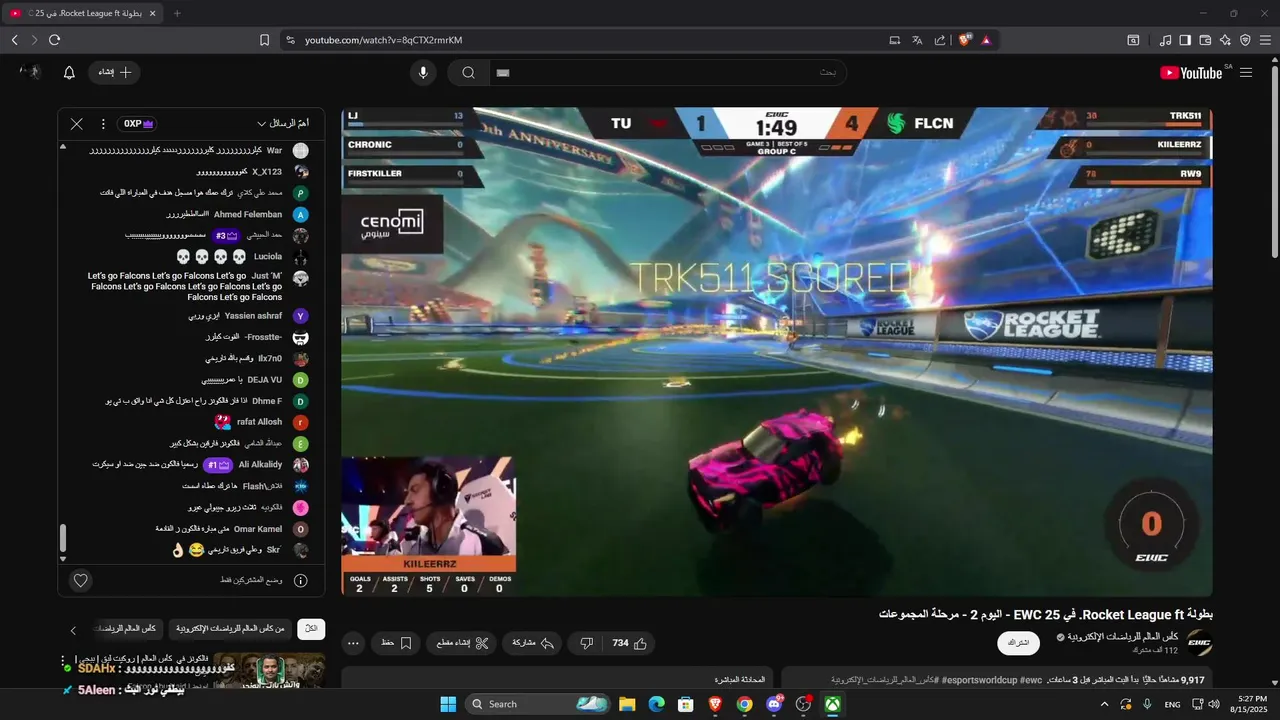Open the subscribers-only mode info icon
Image resolution: width=1280 pixels, height=720 pixels.
301,580
